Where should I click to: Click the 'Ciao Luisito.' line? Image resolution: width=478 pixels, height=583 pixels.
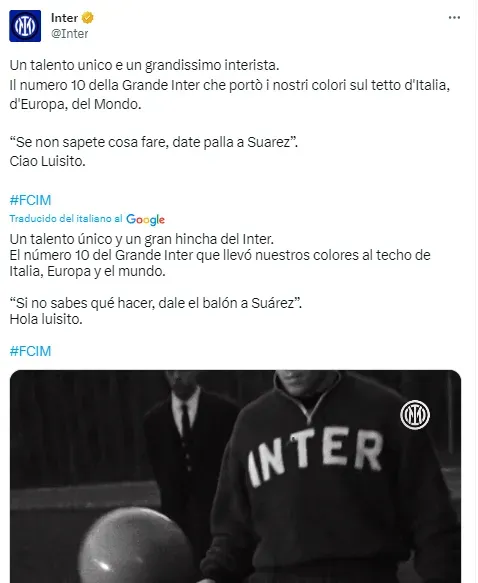coord(48,161)
